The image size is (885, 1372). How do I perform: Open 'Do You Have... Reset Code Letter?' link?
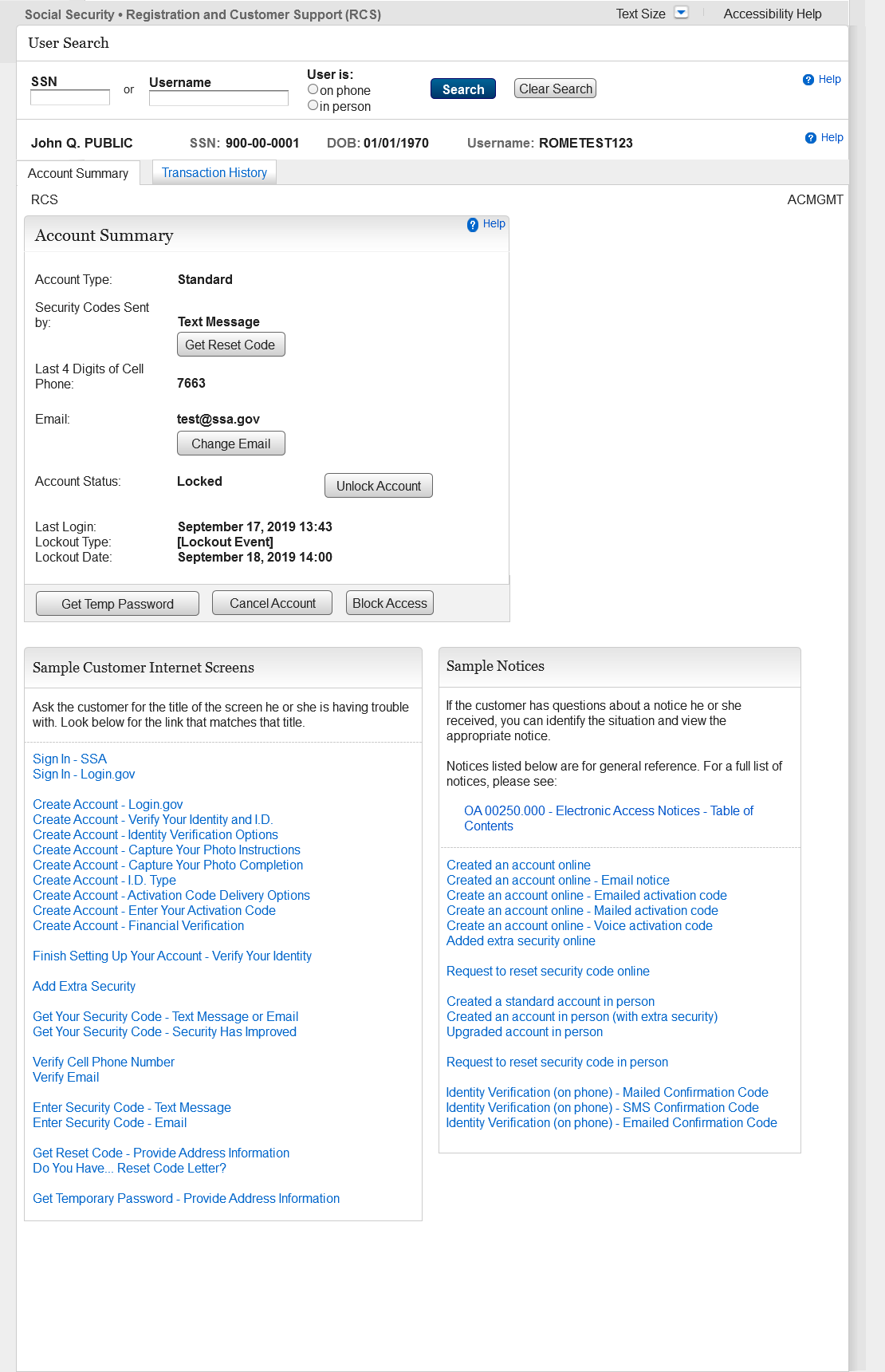click(x=130, y=1168)
